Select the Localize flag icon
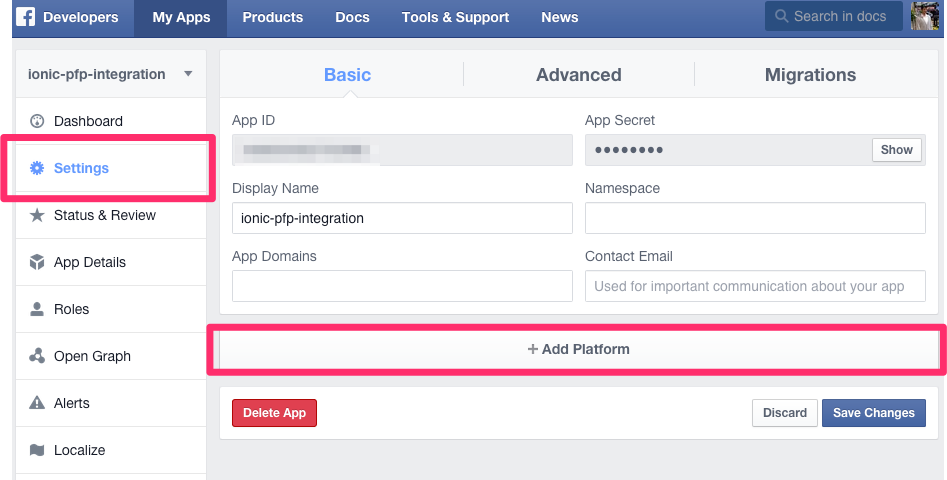Screen dimensions: 947x480 pos(37,450)
